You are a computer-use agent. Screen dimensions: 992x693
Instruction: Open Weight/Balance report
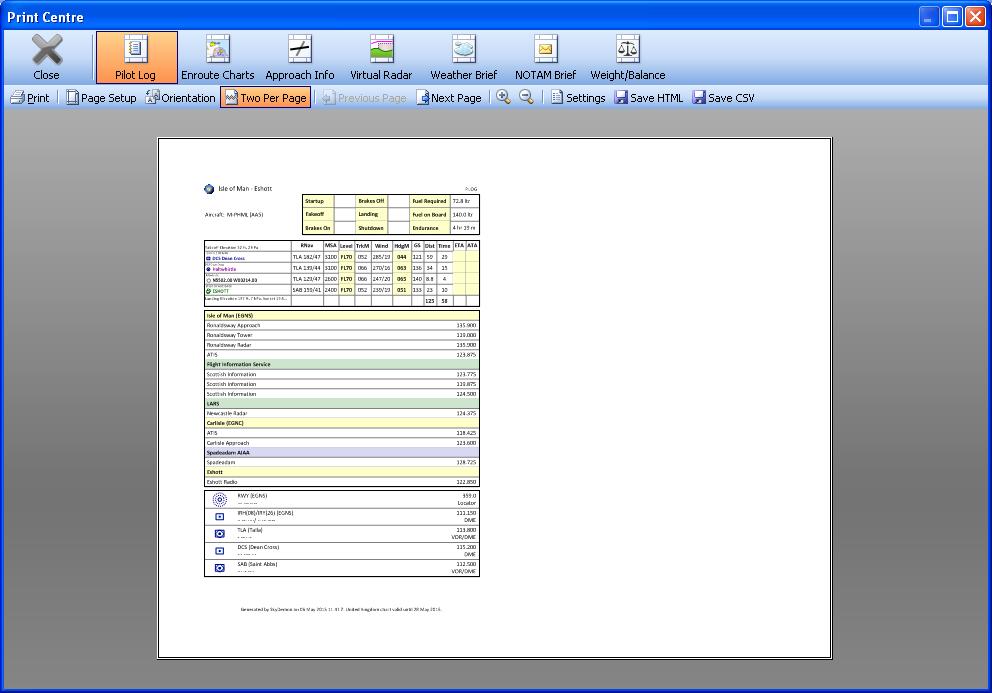[627, 57]
